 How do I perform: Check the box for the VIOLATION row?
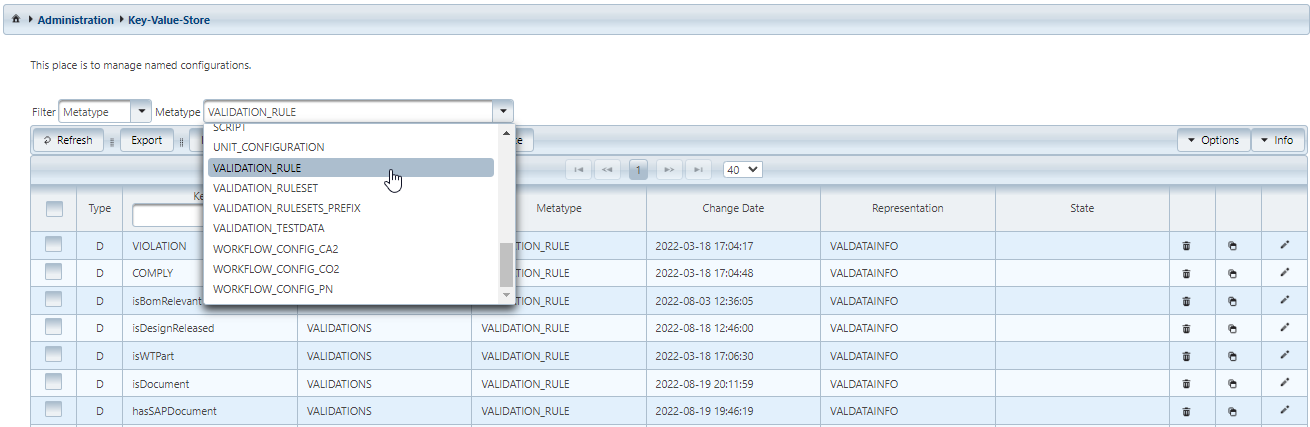[54, 245]
